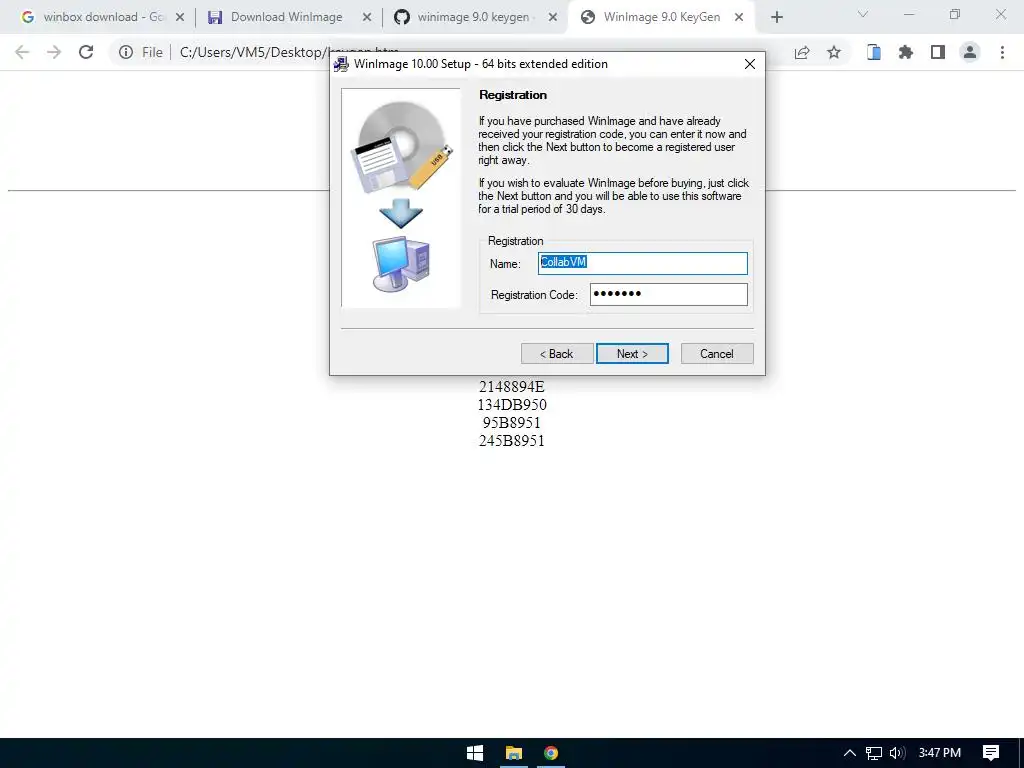Toggle the browser side panel
Screen dimensions: 1024x768
coord(938,52)
